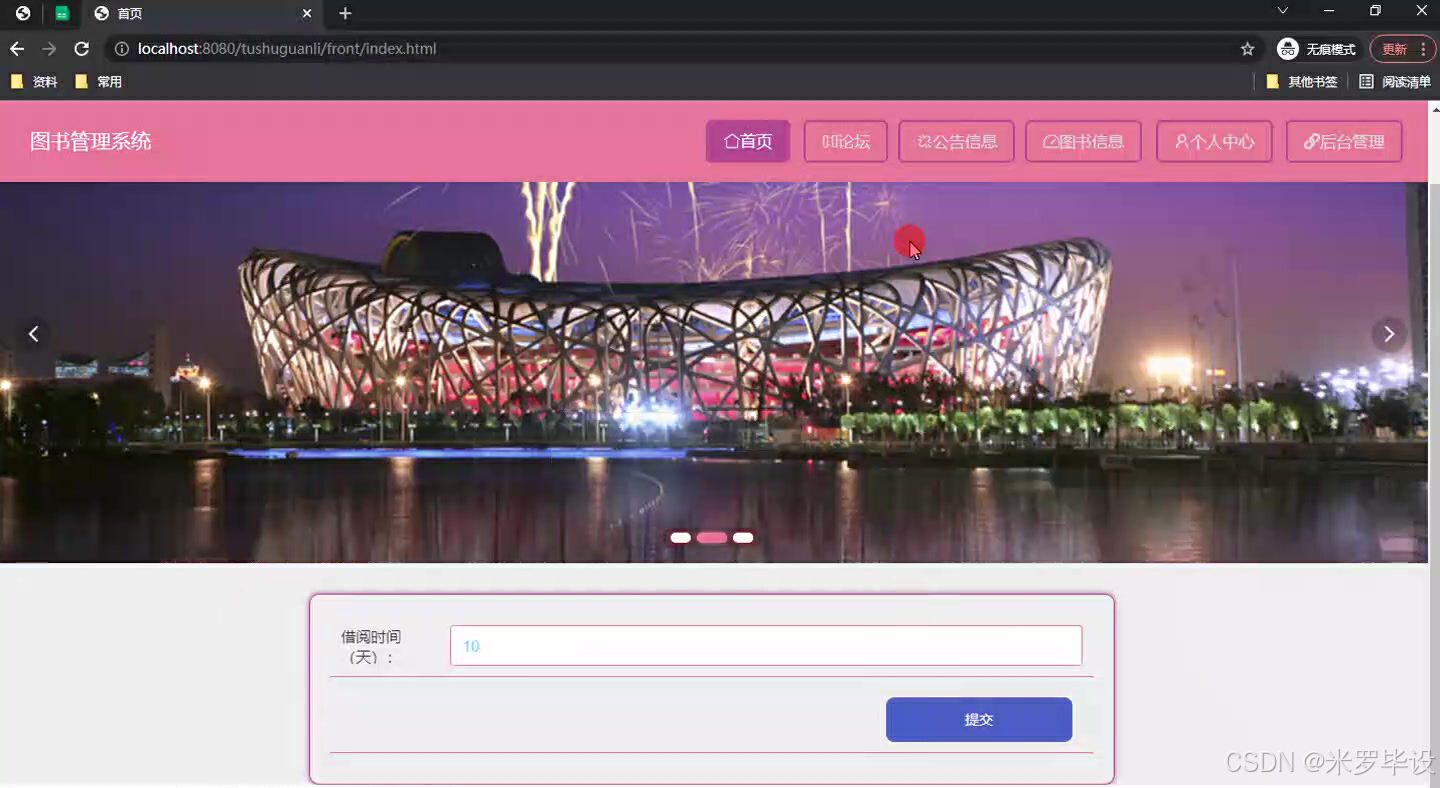The image size is (1440, 788).
Task: Minimize the browser window
Action: pos(1329,11)
